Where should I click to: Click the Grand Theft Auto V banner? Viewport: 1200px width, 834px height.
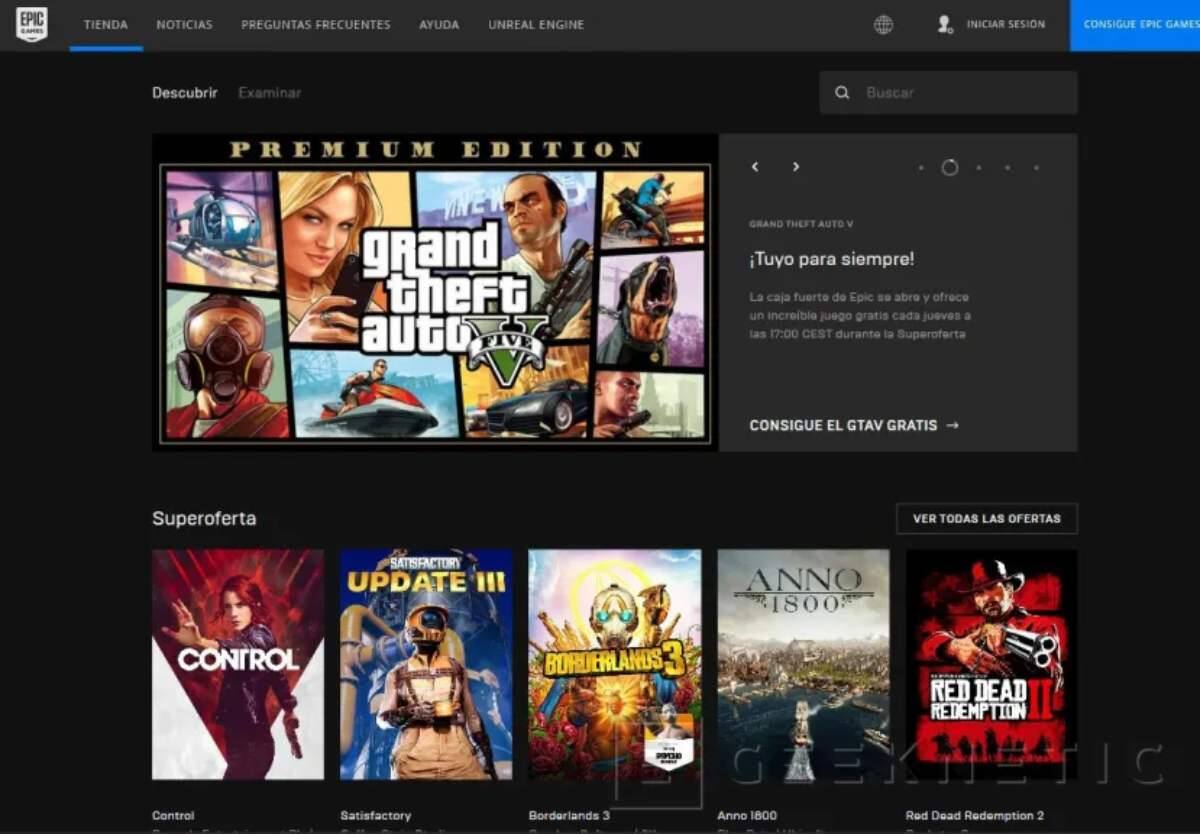coord(435,292)
